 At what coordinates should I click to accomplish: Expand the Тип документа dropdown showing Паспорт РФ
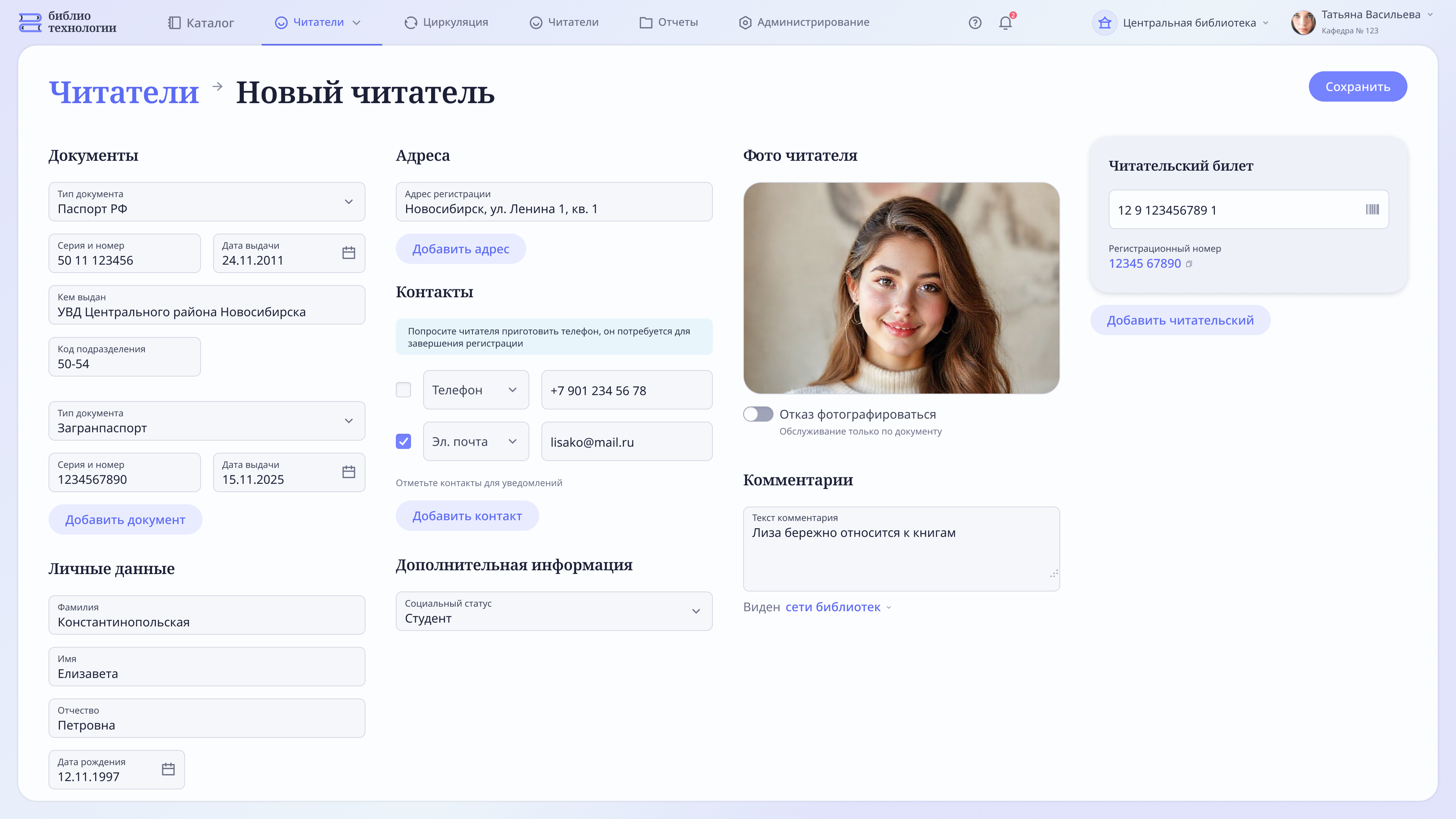coord(348,202)
